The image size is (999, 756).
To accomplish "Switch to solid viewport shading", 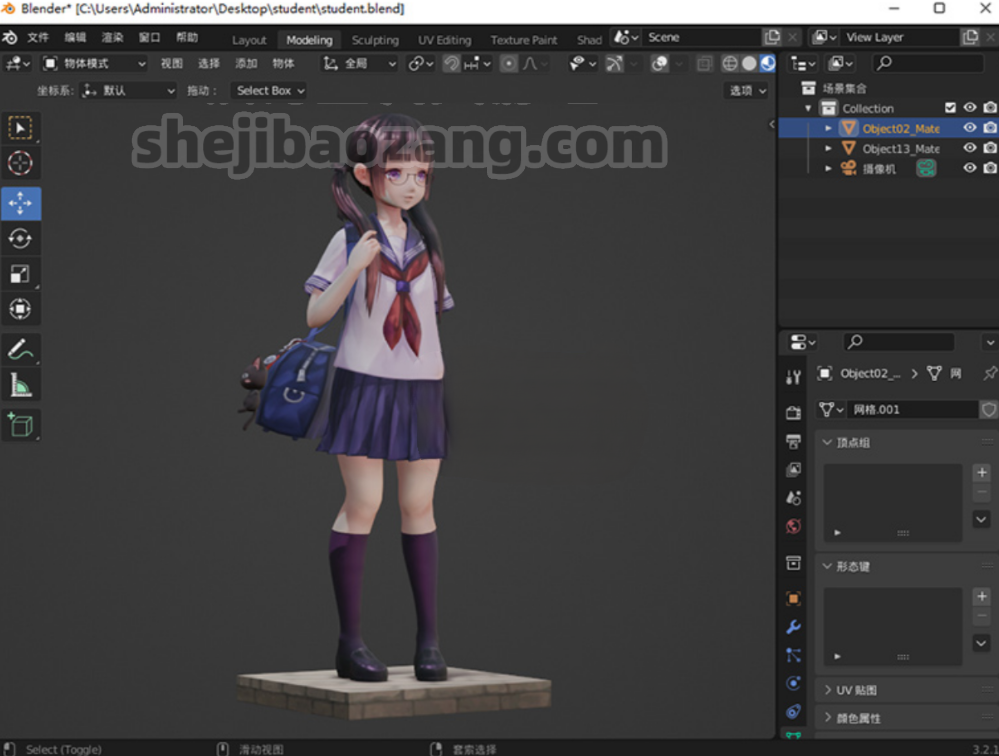I will pyautogui.click(x=749, y=63).
